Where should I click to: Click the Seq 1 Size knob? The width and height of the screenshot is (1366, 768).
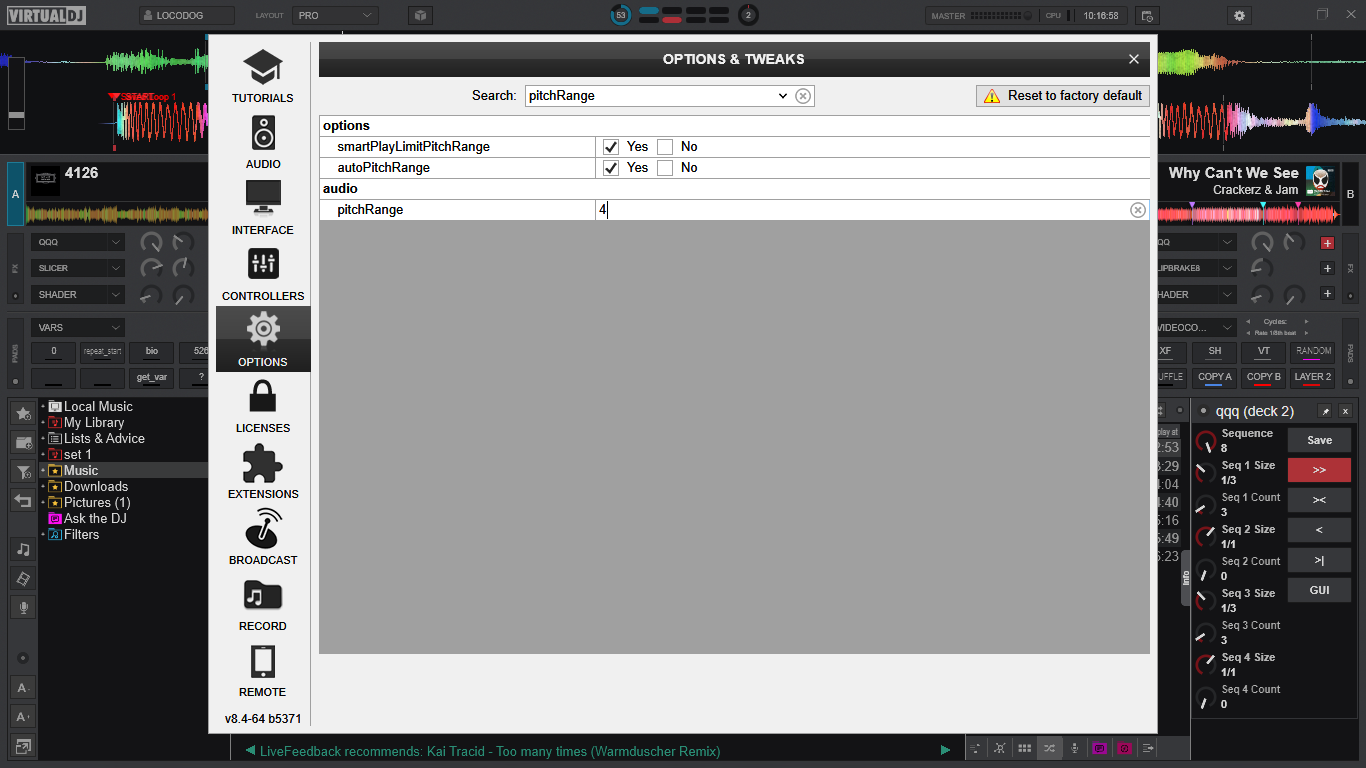(1207, 473)
